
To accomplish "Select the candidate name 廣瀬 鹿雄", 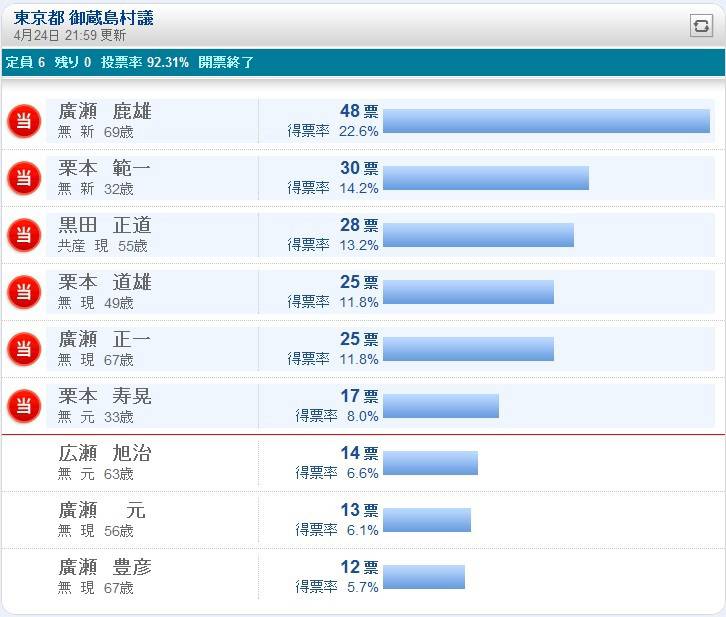I will 105,111.
